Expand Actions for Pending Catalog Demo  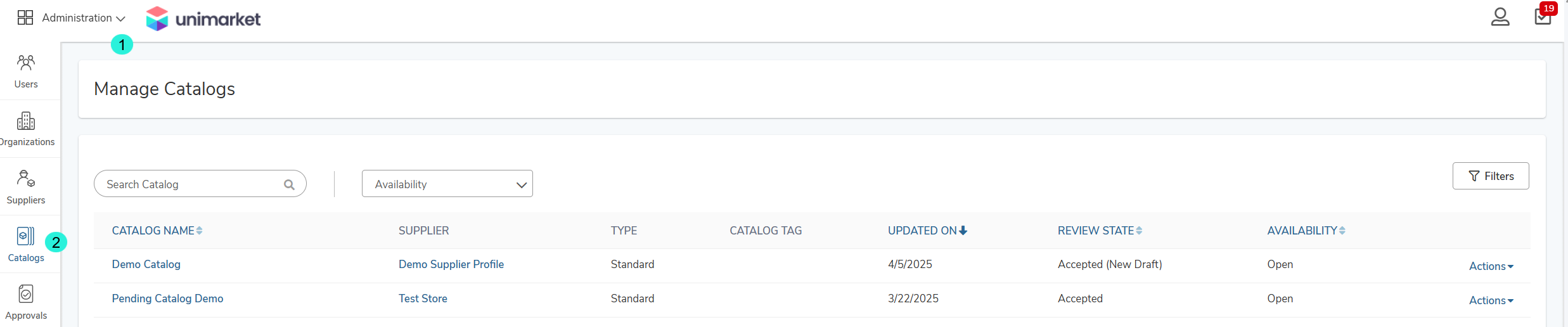coord(1491,300)
